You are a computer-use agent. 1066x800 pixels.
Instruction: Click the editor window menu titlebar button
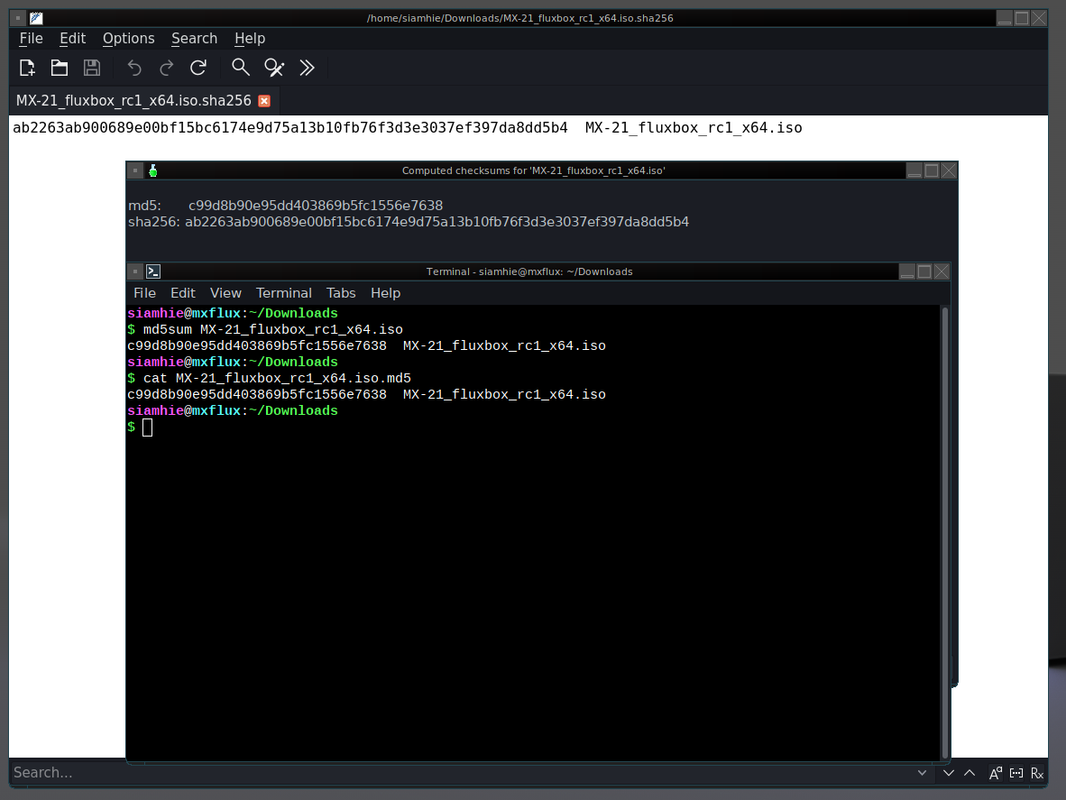18,18
